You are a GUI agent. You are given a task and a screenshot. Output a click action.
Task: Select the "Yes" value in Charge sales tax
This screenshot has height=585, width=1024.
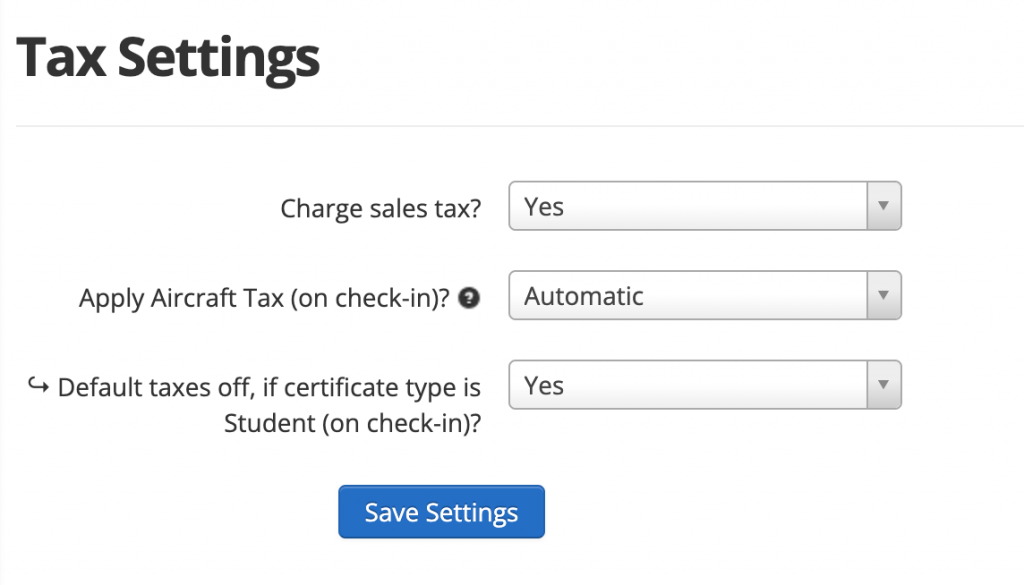(545, 207)
